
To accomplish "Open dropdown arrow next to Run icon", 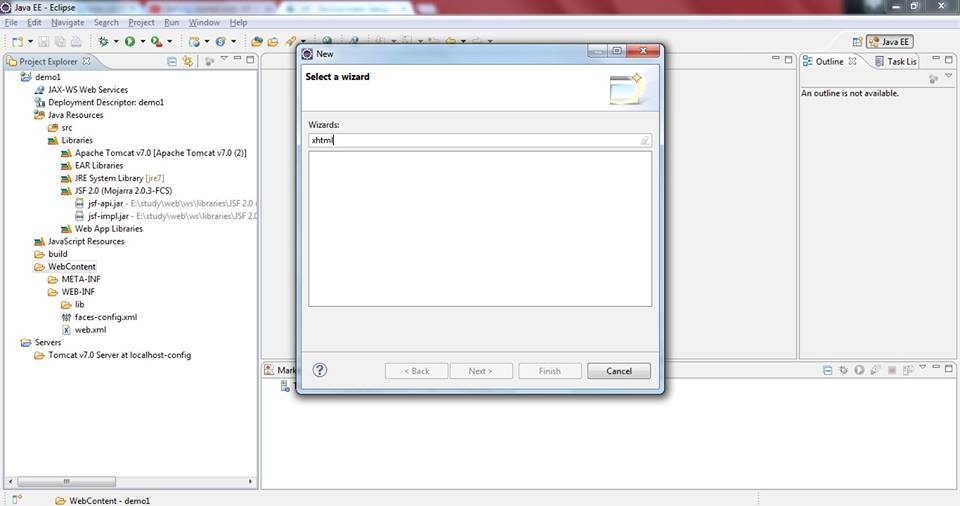I will coord(142,42).
